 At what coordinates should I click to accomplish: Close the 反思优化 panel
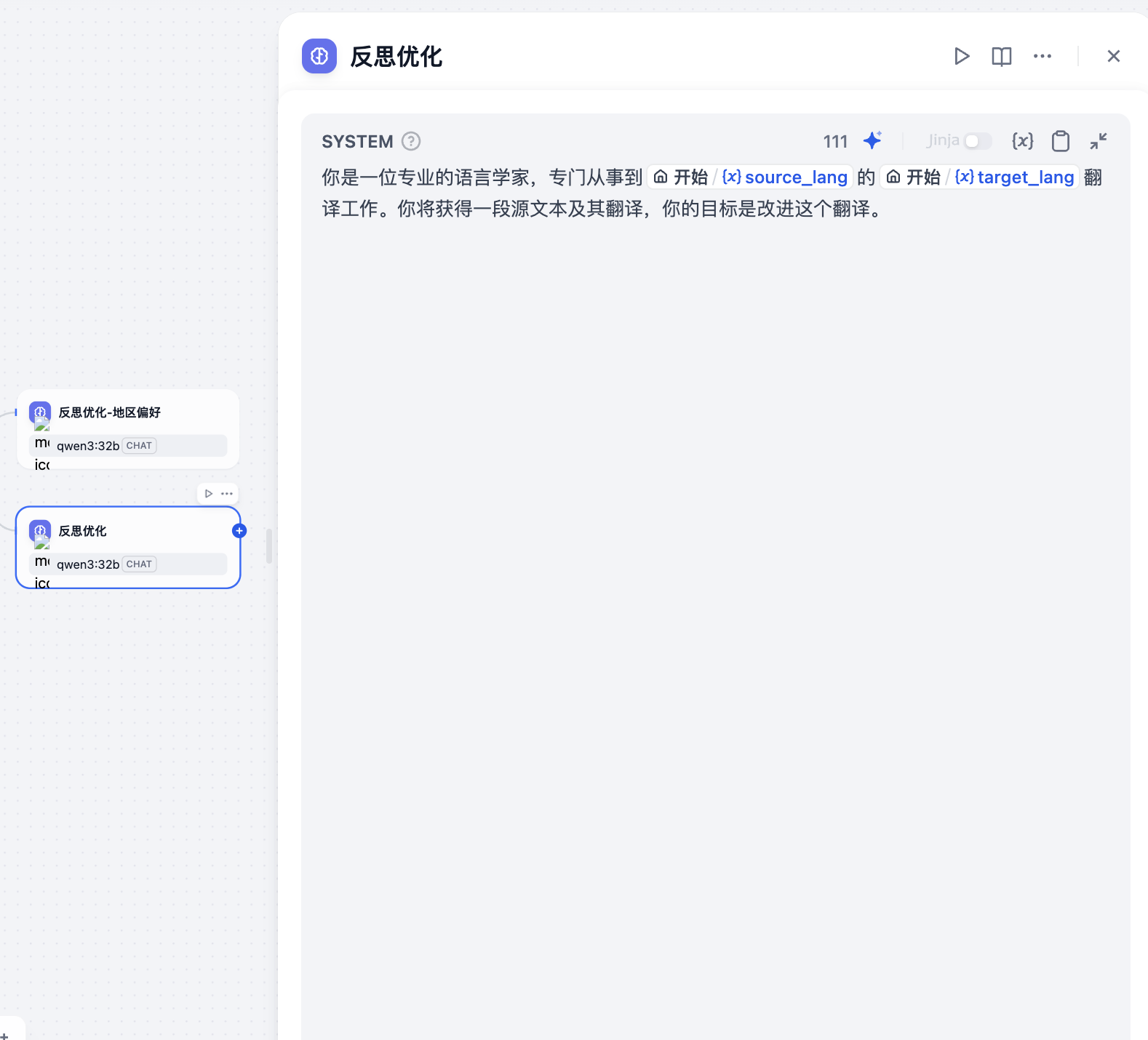[x=1113, y=56]
